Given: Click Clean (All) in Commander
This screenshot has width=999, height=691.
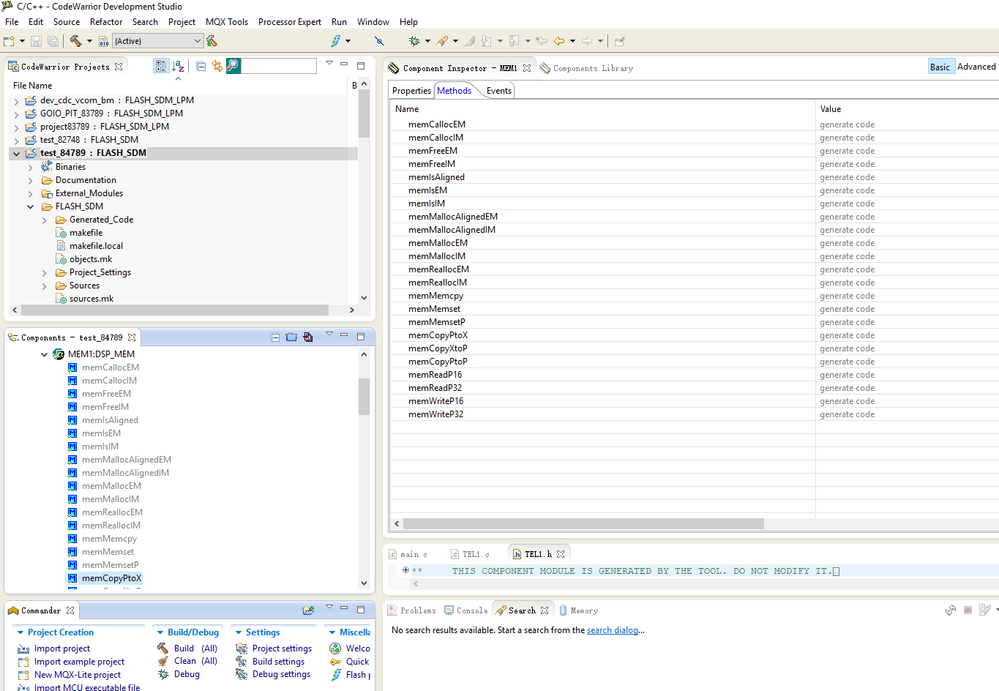Looking at the screenshot, I should pyautogui.click(x=196, y=661).
